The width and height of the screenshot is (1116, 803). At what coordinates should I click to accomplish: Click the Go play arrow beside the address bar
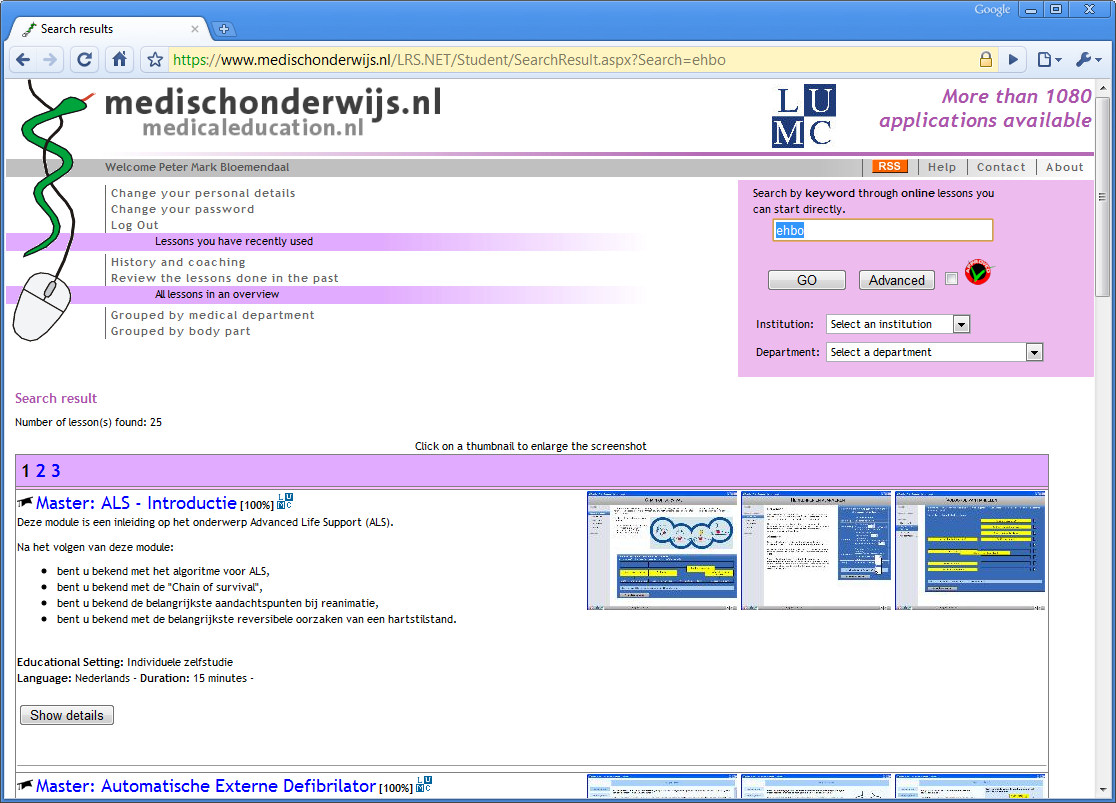[x=1014, y=60]
